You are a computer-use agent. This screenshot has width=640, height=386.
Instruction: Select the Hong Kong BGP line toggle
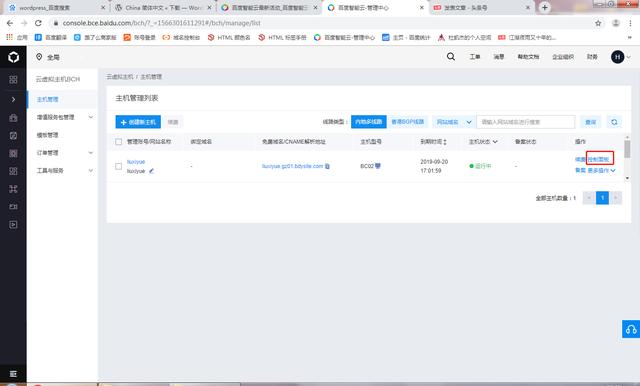tap(407, 122)
